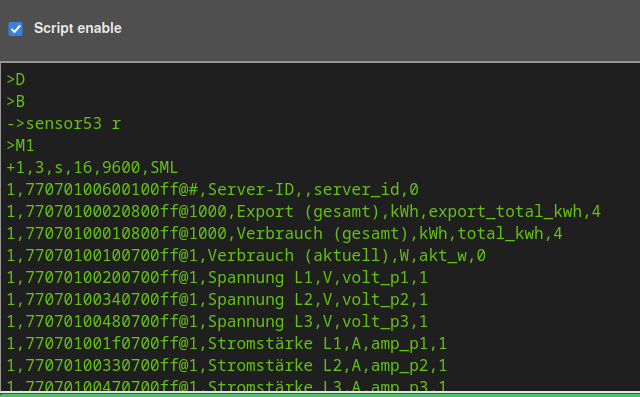Image resolution: width=640 pixels, height=397 pixels.
Task: Click the 'Export (gesamt)' script line
Action: 304,212
